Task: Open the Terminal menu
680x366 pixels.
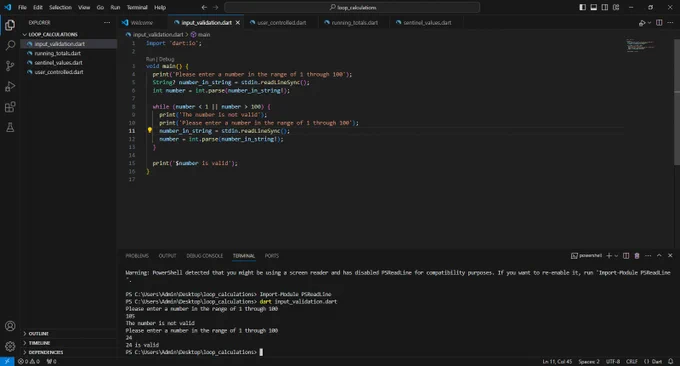Action: [137, 7]
